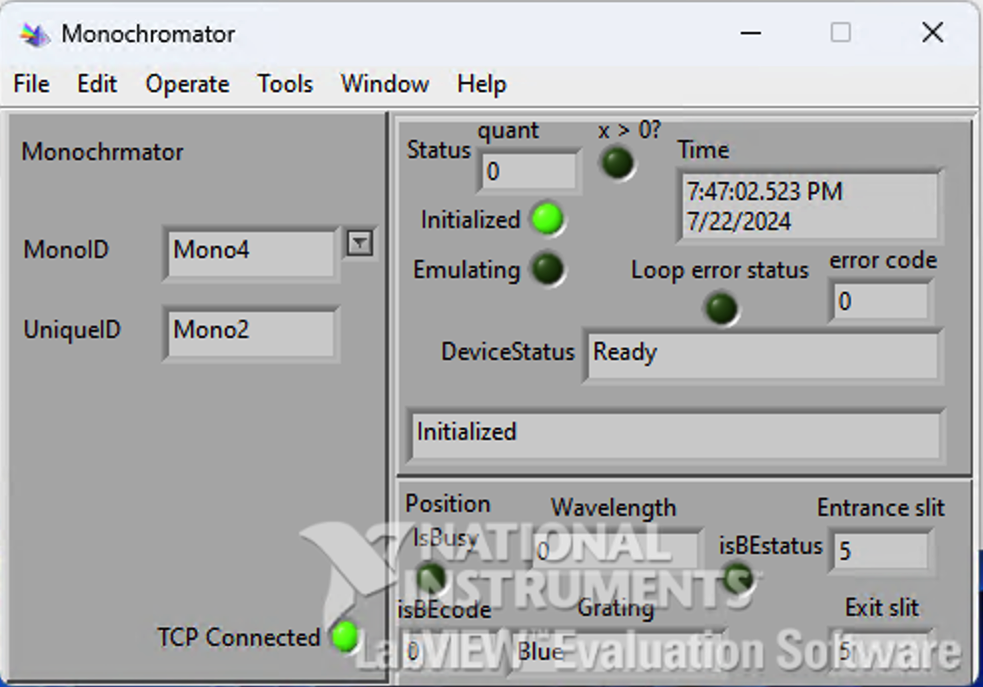Open the Help menu

coord(481,84)
